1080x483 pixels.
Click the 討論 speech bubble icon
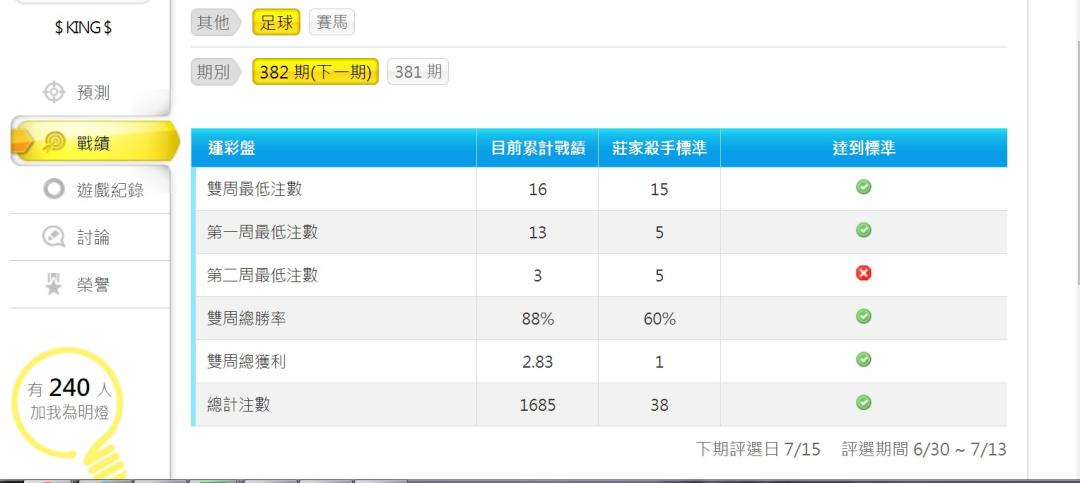pos(54,237)
